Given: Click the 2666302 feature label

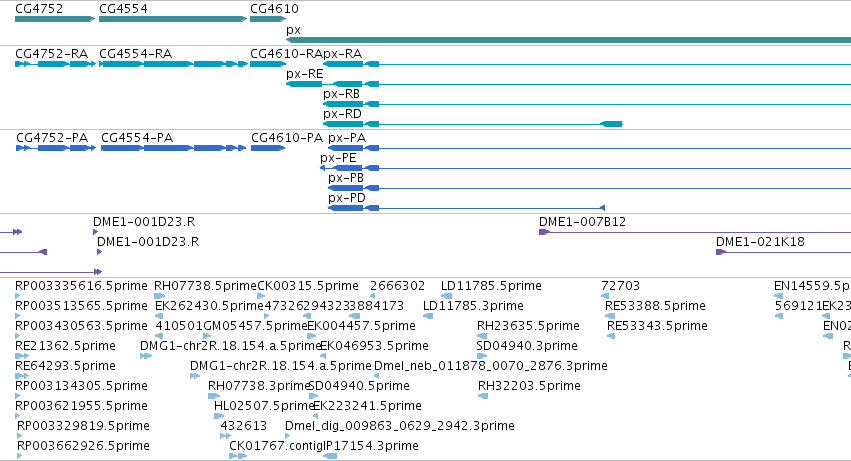Looking at the screenshot, I should pyautogui.click(x=397, y=286).
